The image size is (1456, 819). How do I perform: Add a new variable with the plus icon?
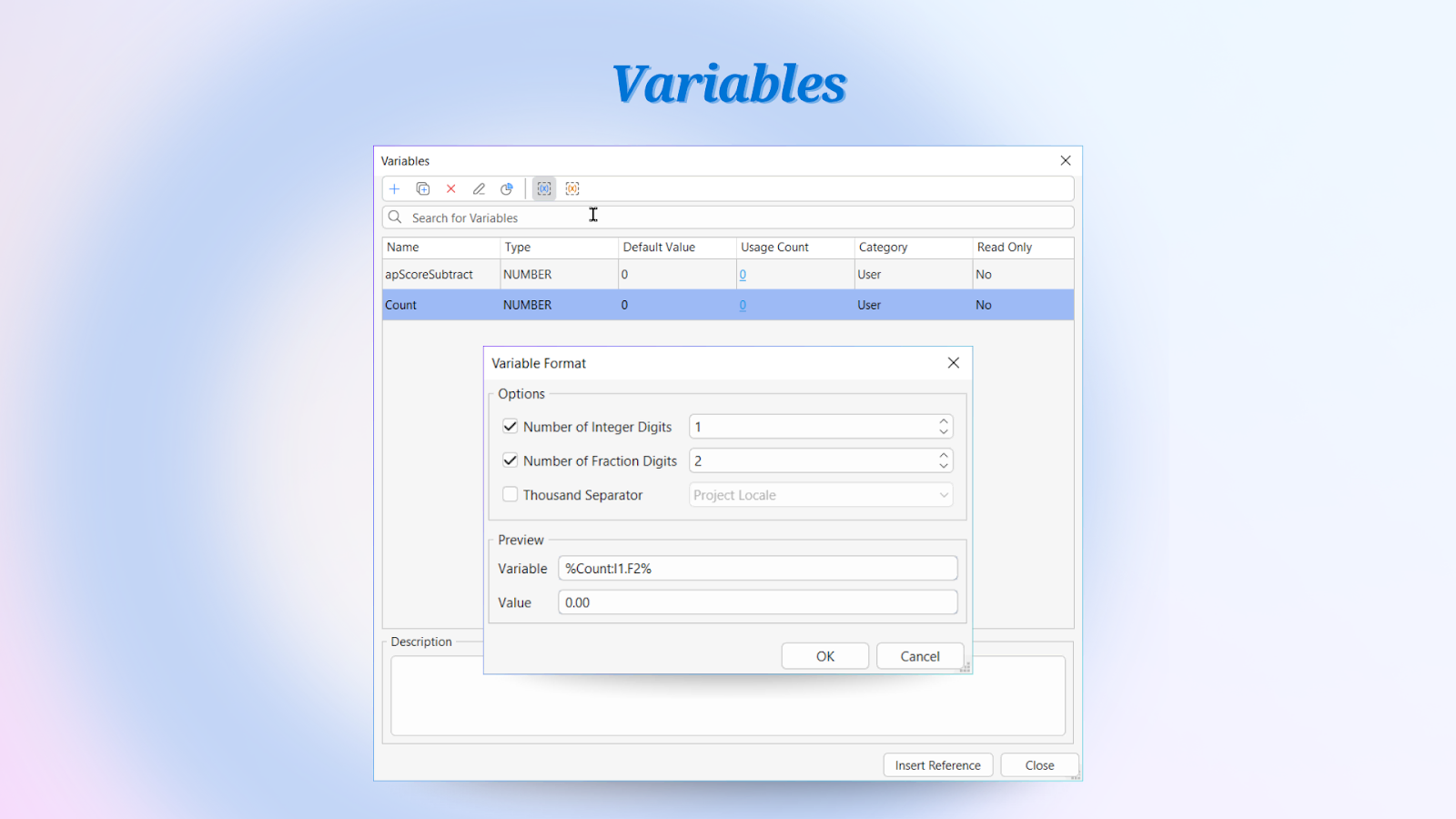click(x=395, y=188)
